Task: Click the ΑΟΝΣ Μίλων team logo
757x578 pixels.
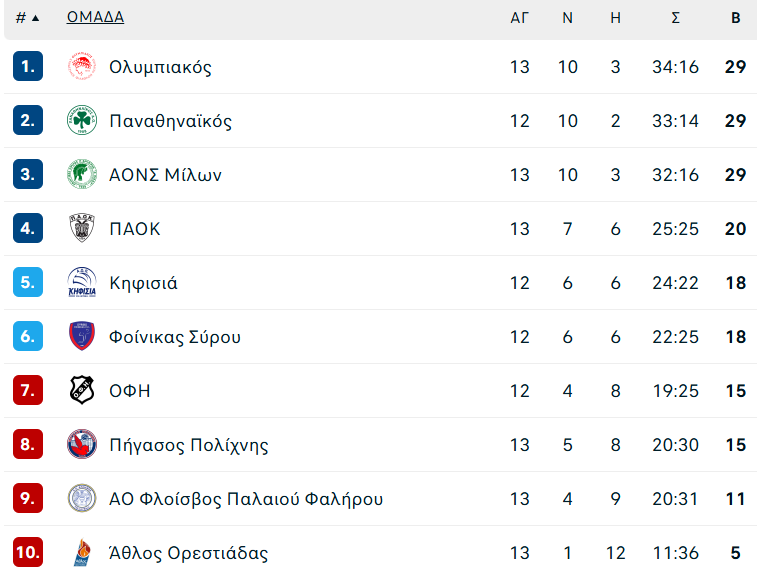Action: click(x=81, y=175)
